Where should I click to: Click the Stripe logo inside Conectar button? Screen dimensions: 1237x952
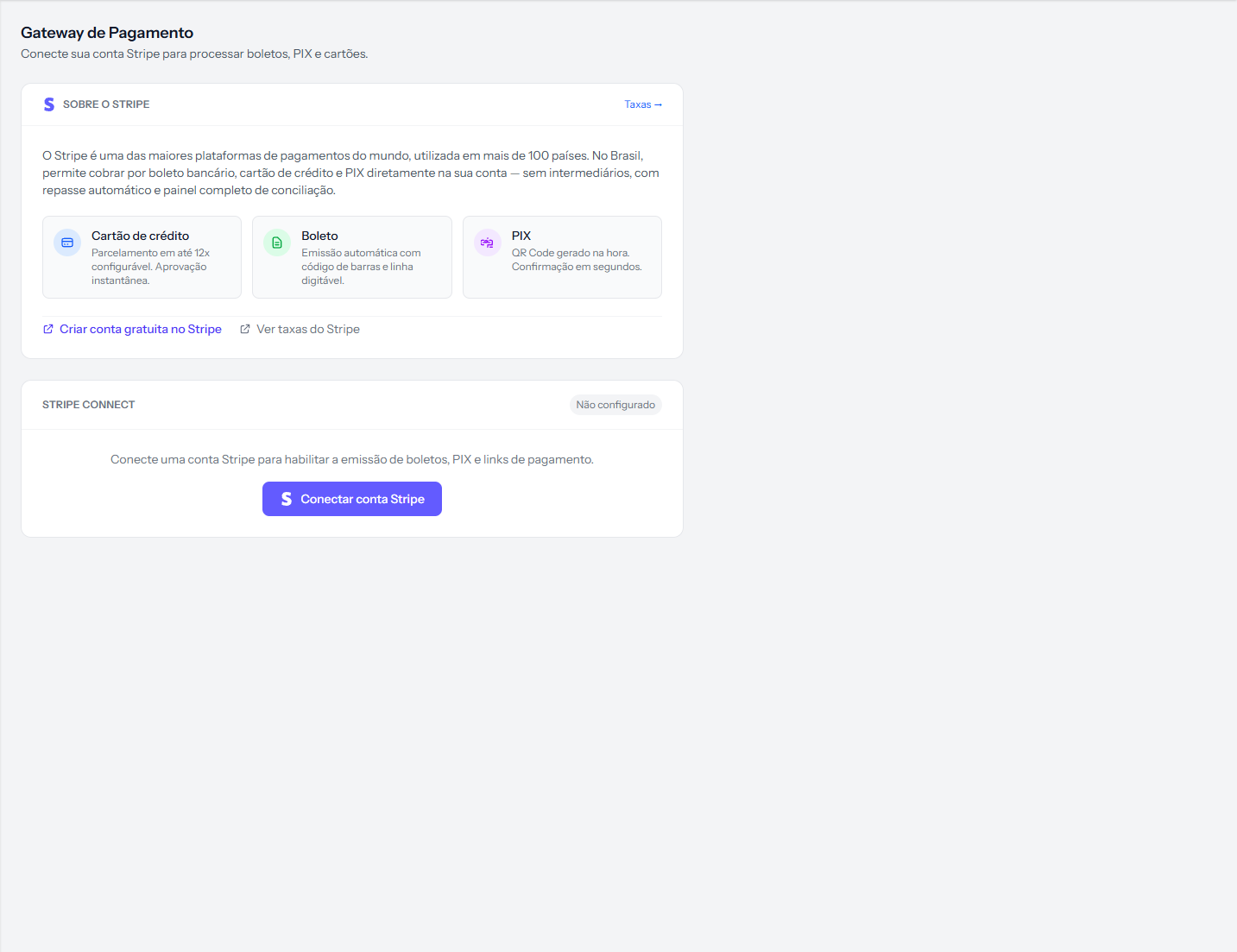pyautogui.click(x=287, y=499)
